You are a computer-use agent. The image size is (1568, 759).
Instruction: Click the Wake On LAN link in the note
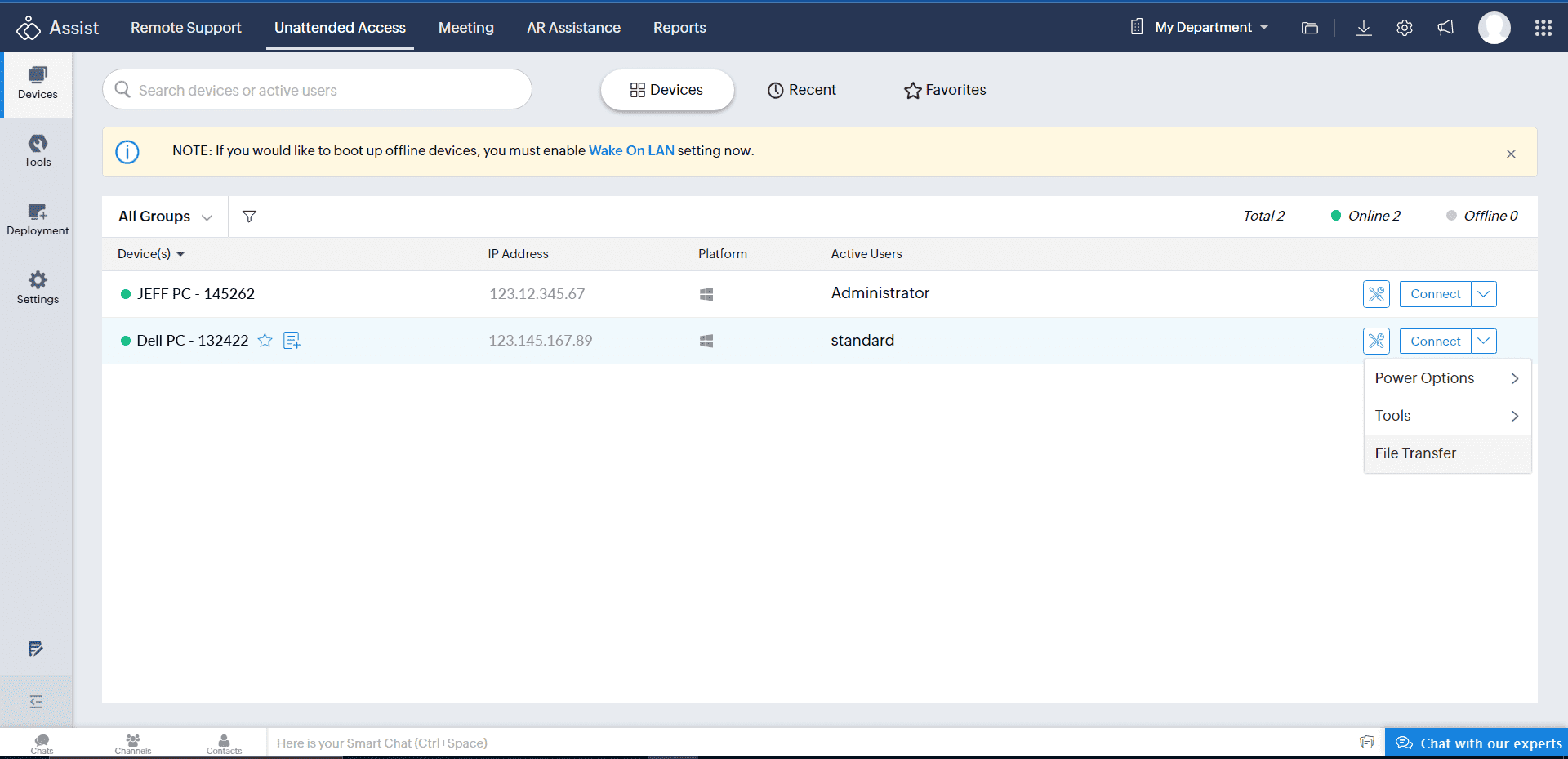click(x=630, y=150)
